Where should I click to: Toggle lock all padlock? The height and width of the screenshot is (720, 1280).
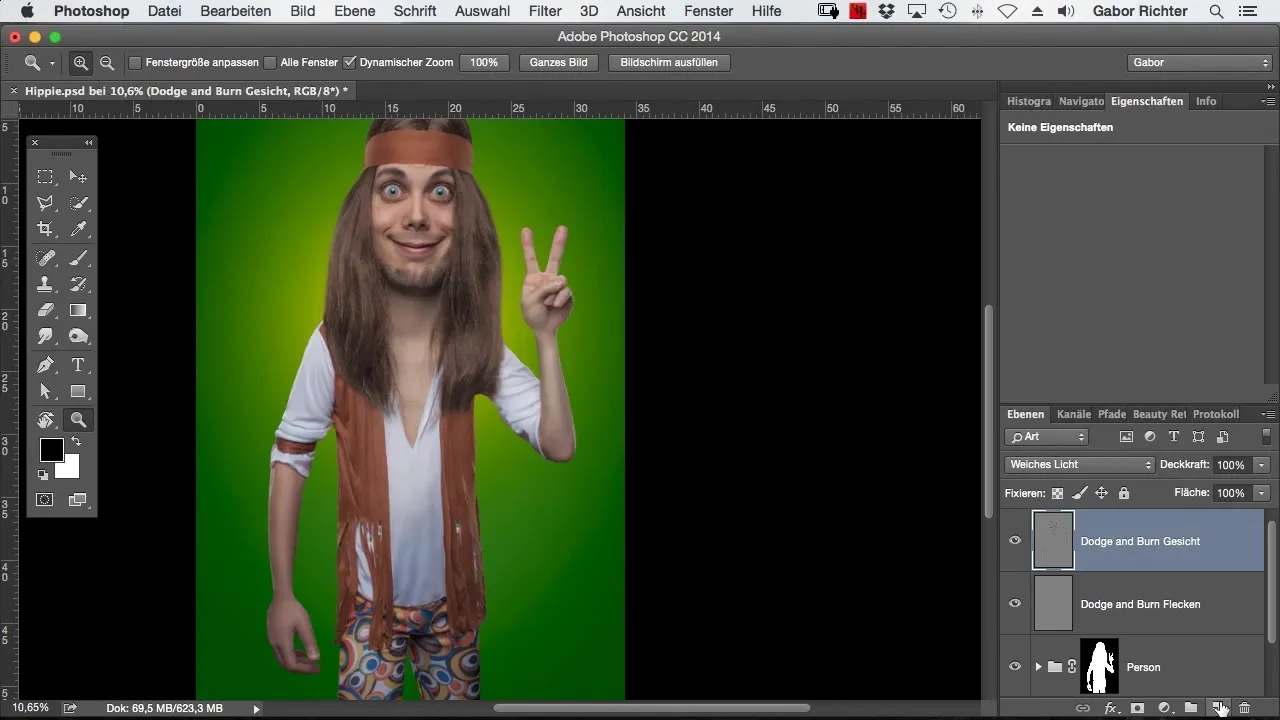[x=1124, y=493]
